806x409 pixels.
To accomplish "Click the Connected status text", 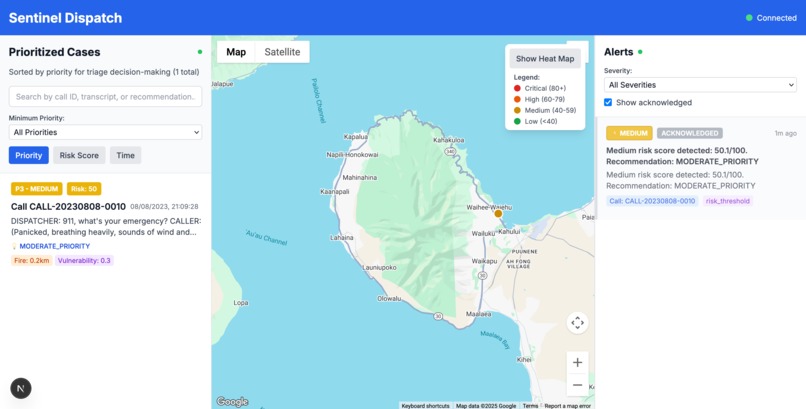I will click(x=777, y=18).
